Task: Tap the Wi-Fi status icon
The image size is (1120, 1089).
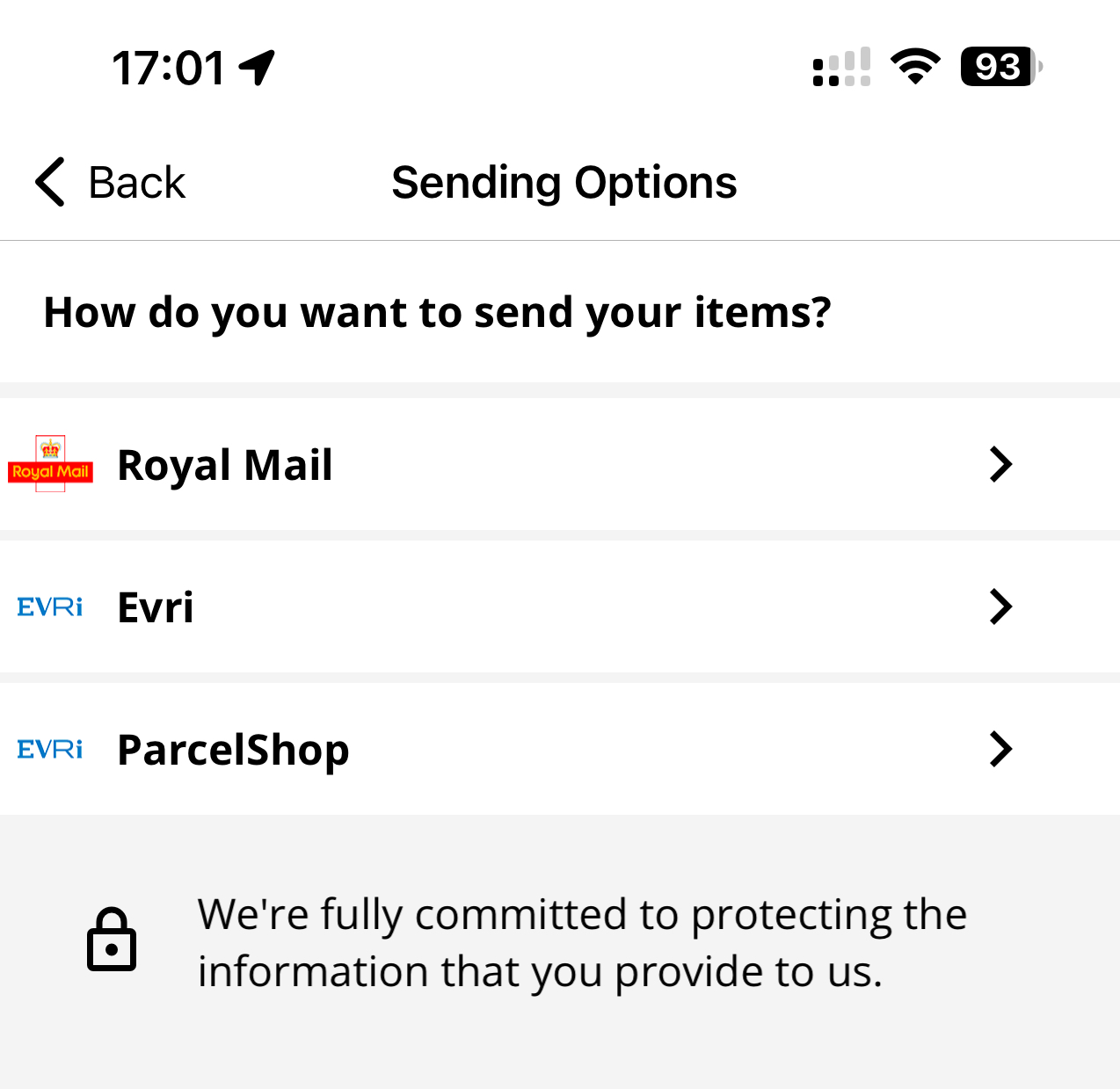Action: (915, 67)
